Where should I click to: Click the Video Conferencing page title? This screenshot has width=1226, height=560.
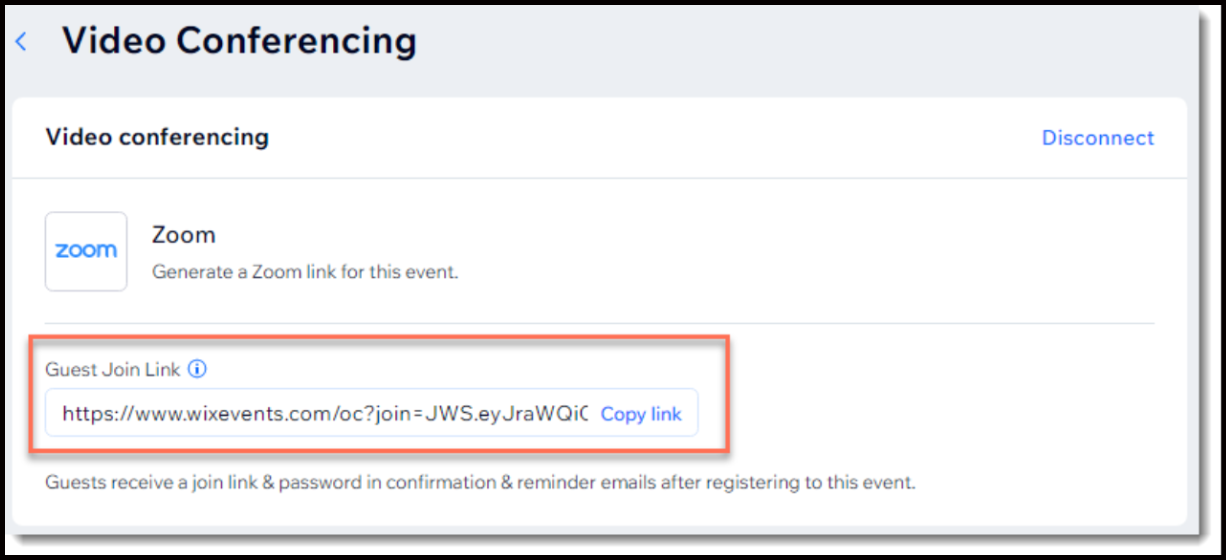pos(239,41)
